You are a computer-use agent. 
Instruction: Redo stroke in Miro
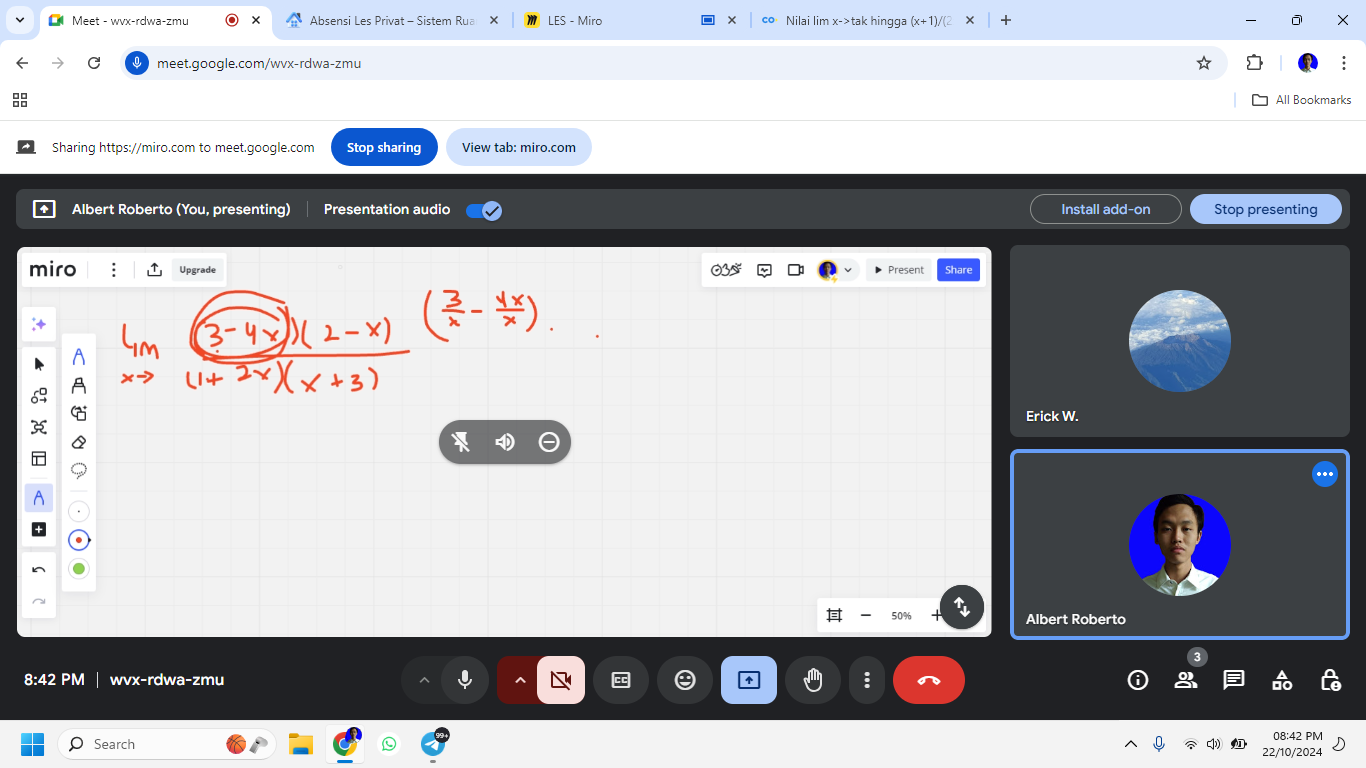point(39,602)
